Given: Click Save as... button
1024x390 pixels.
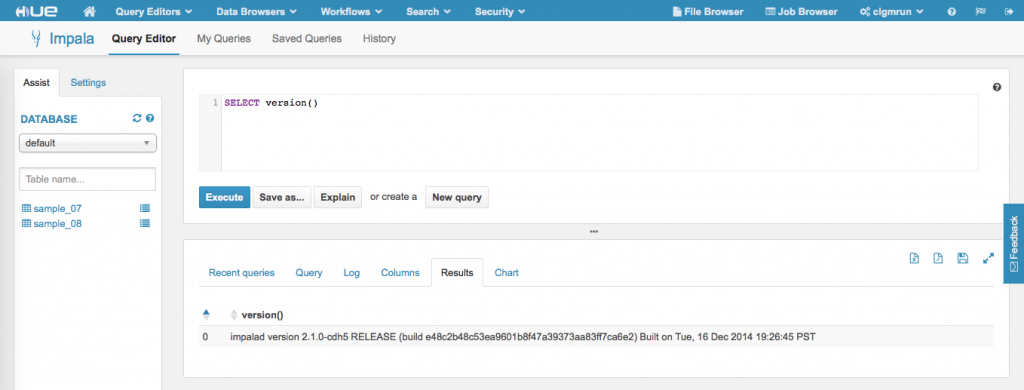Looking at the screenshot, I should point(281,197).
